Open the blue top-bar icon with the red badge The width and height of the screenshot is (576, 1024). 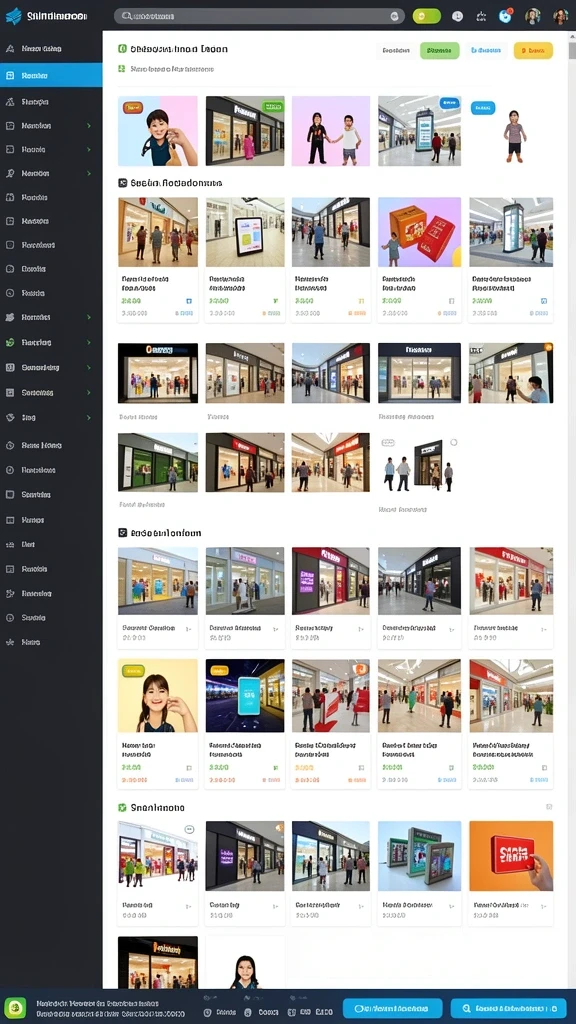(x=505, y=16)
